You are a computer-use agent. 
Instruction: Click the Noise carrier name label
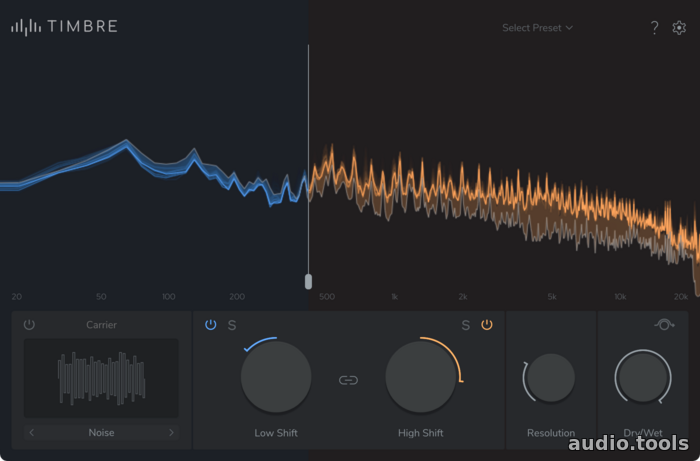[101, 432]
